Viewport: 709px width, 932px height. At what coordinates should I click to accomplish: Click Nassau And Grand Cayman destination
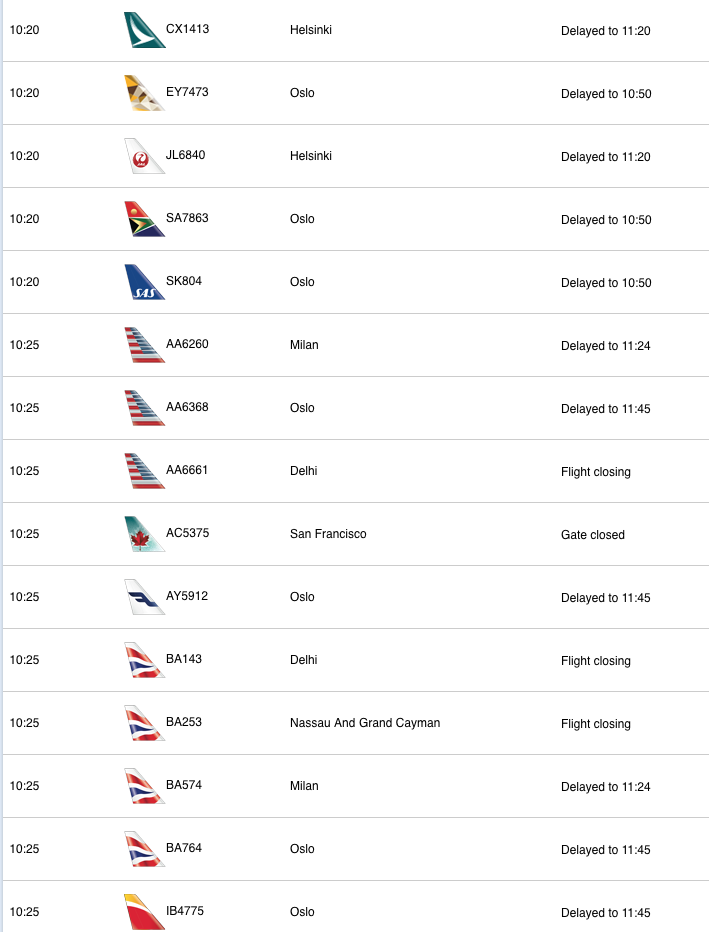click(365, 723)
